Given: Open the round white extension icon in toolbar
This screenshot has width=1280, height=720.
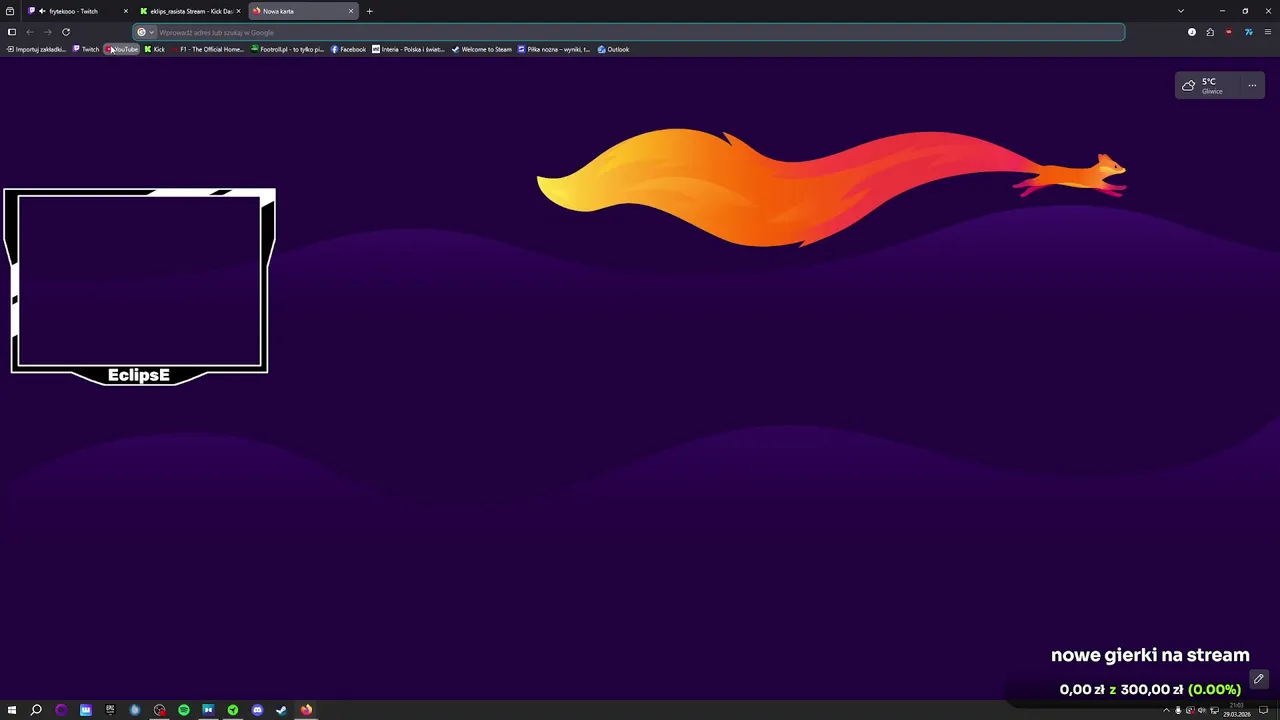Looking at the screenshot, I should point(1192,32).
